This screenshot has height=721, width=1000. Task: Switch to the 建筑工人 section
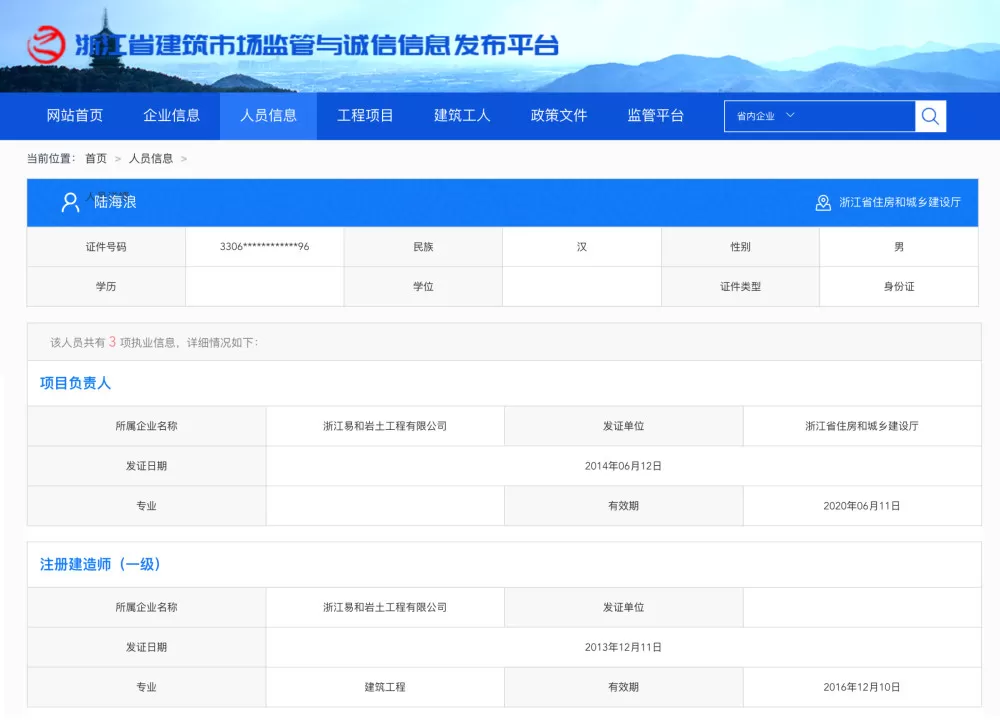(462, 115)
